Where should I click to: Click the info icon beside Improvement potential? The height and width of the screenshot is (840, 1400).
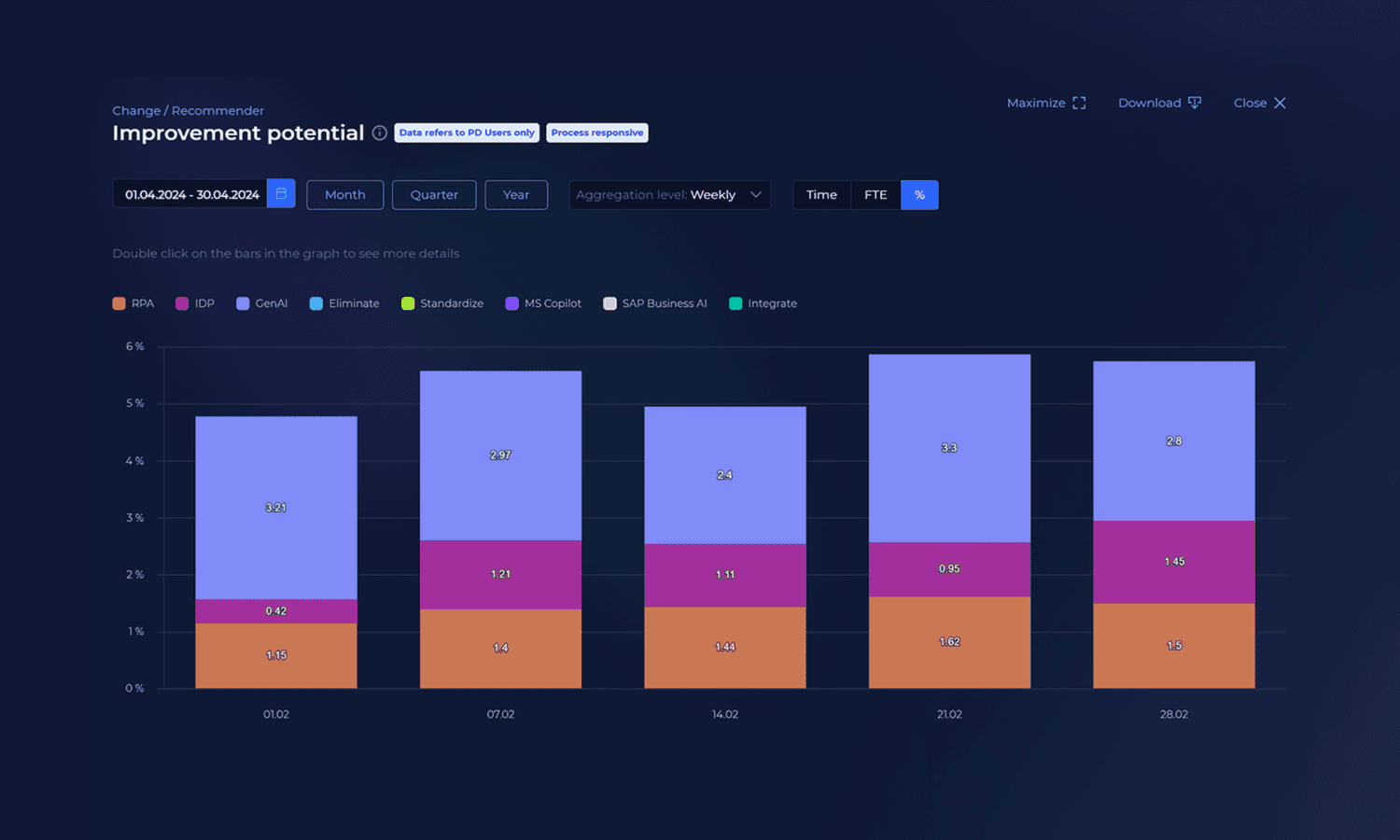click(379, 133)
